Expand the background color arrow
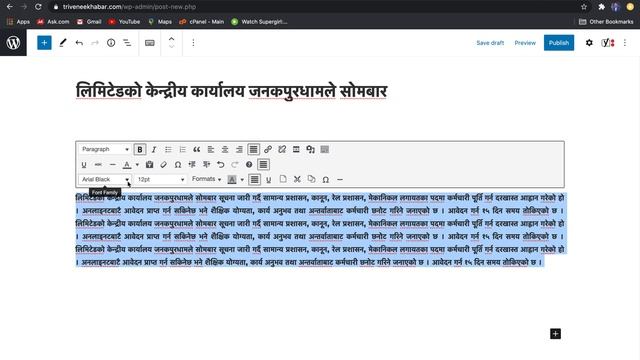 tap(242, 179)
